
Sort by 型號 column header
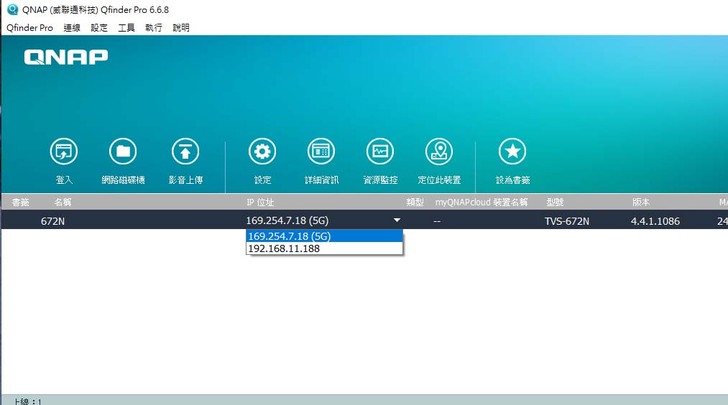pyautogui.click(x=555, y=202)
